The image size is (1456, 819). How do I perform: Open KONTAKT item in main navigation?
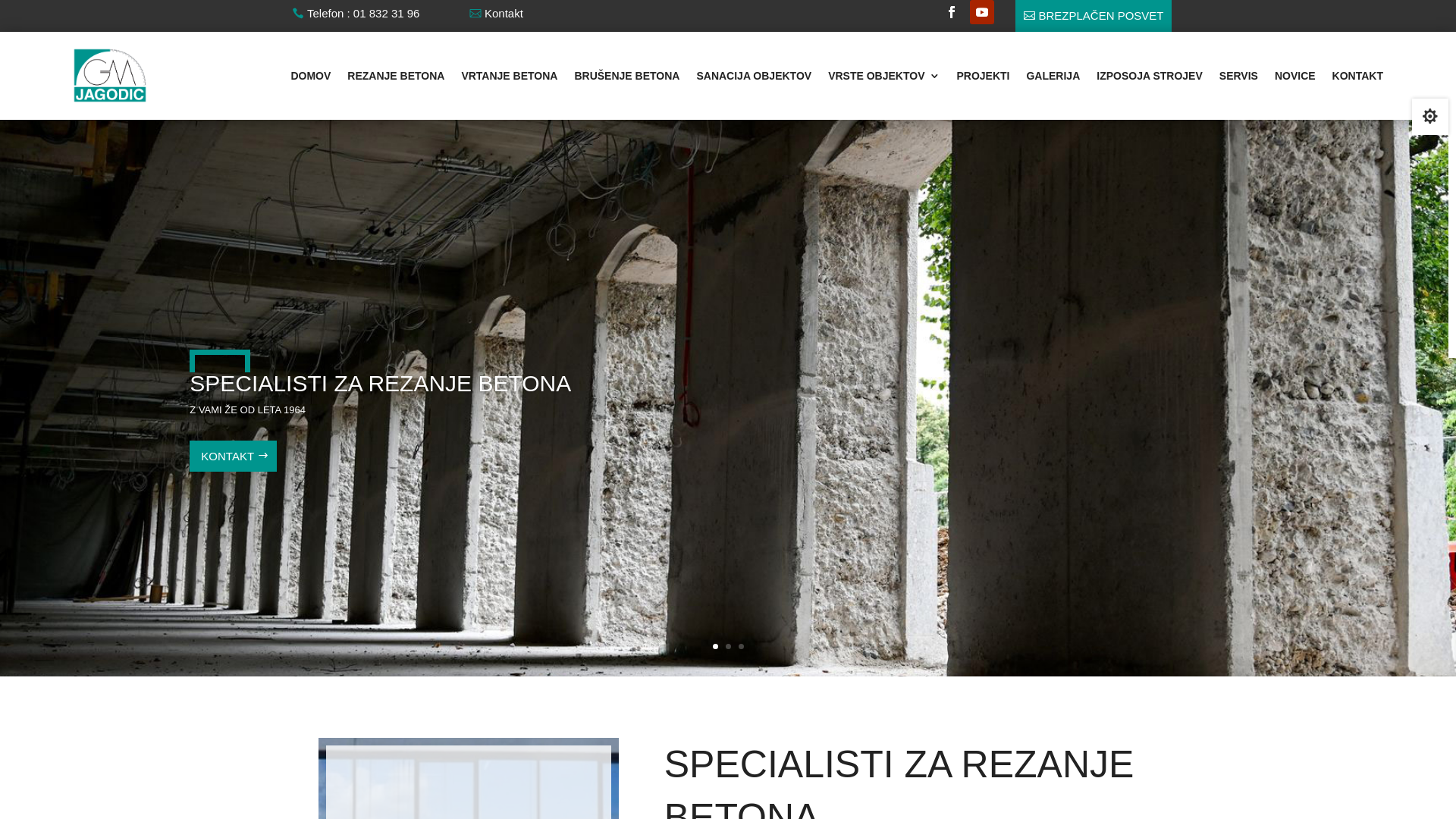point(1357,76)
